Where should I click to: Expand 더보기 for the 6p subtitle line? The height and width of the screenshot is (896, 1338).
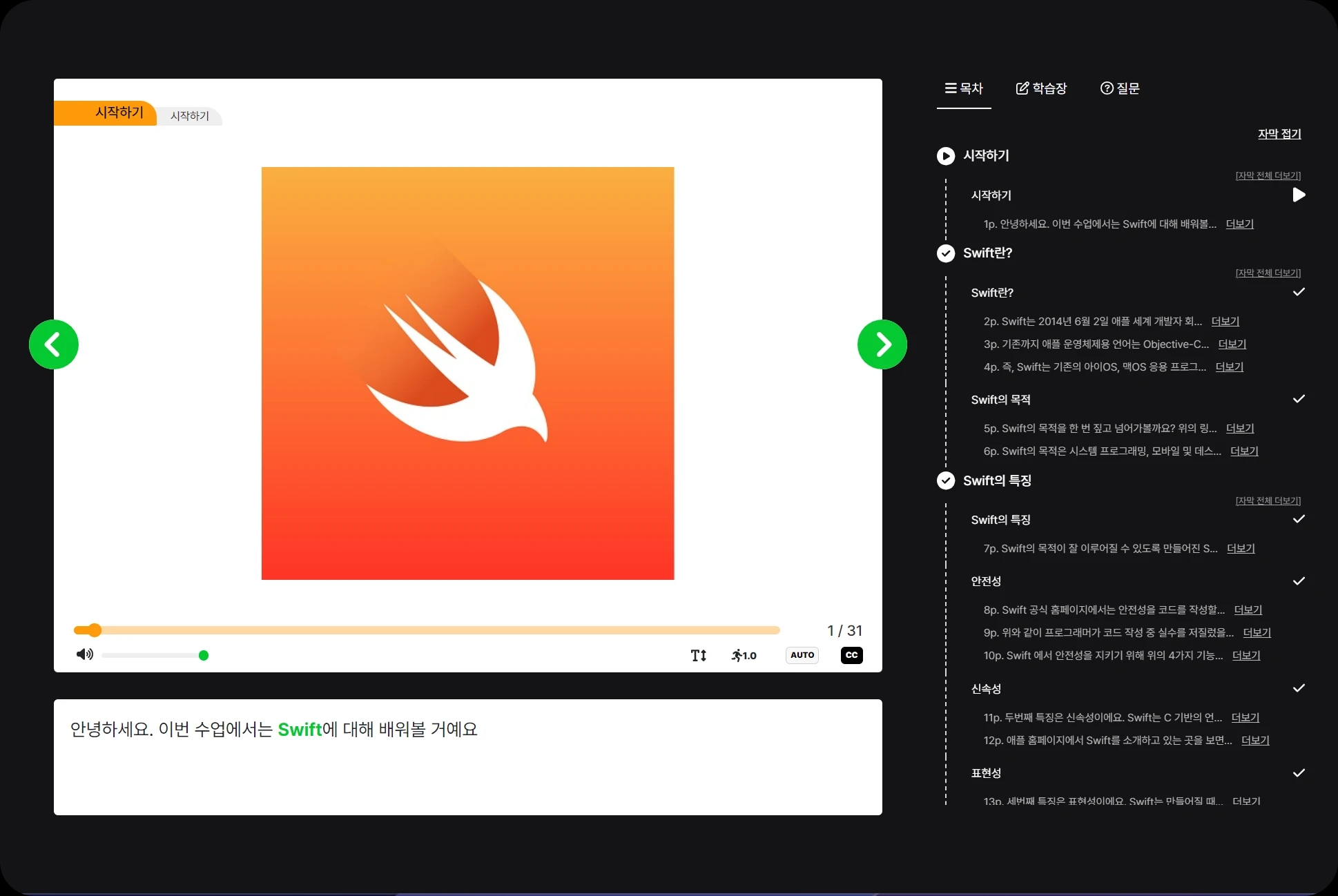1245,451
